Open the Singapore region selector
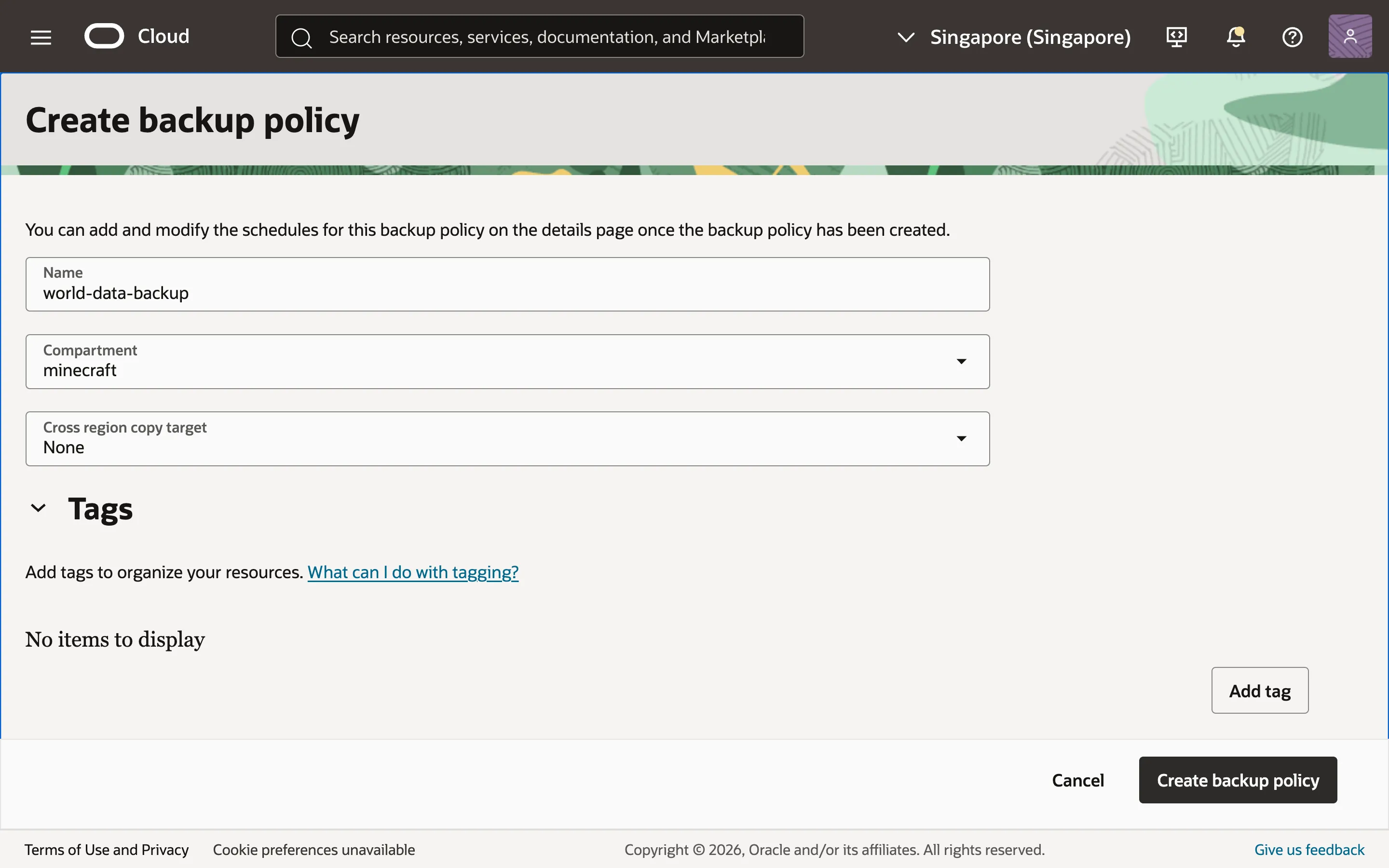The height and width of the screenshot is (868, 1389). (x=1030, y=37)
